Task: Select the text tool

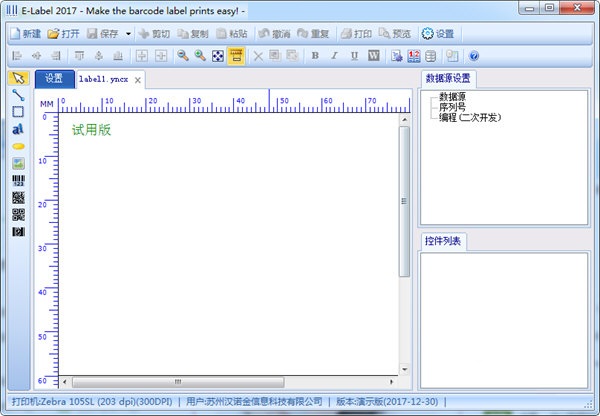Action: tap(17, 129)
